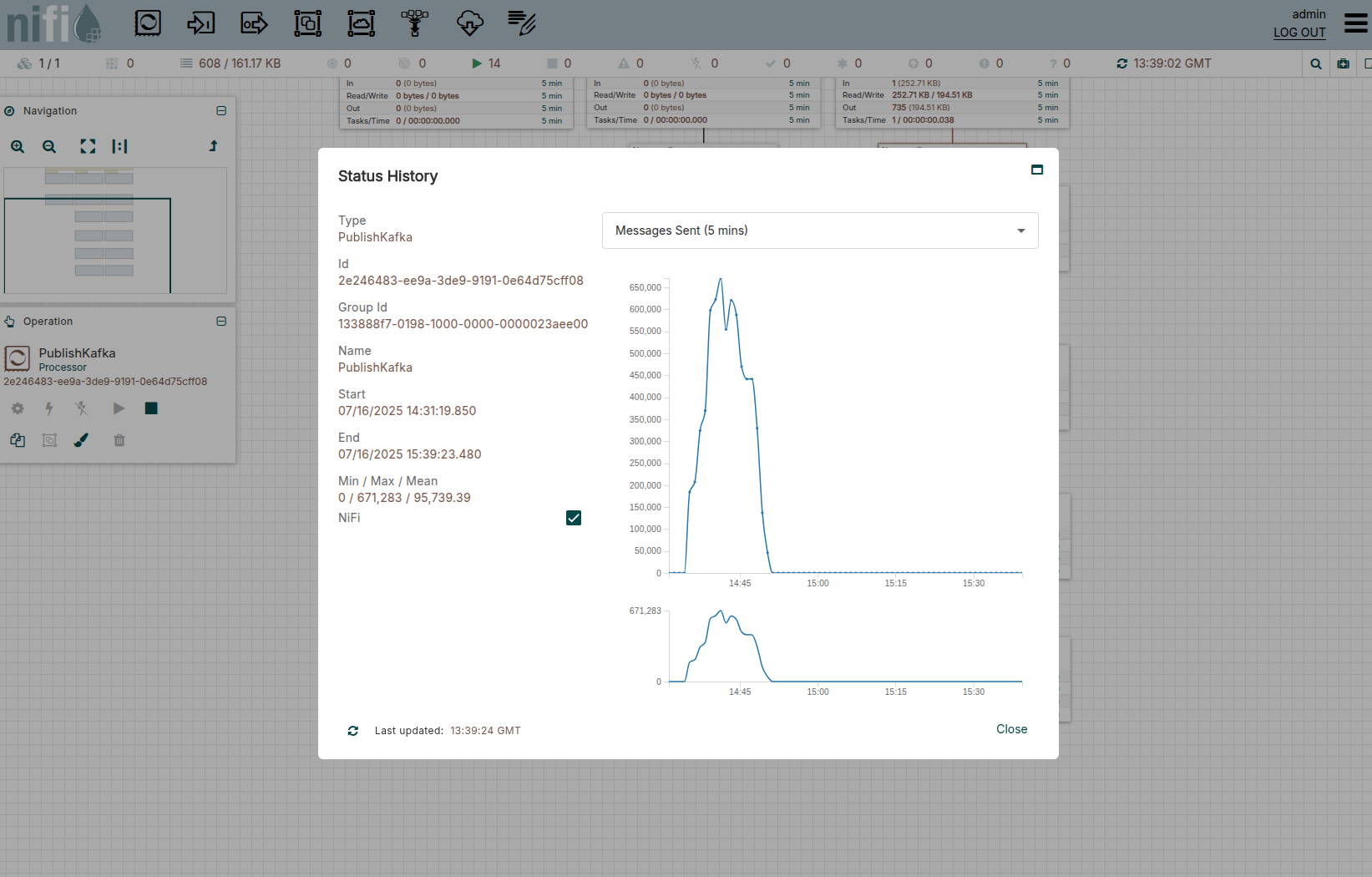This screenshot has height=877, width=1372.
Task: Zoom in using Navigation panel icon
Action: (18, 147)
